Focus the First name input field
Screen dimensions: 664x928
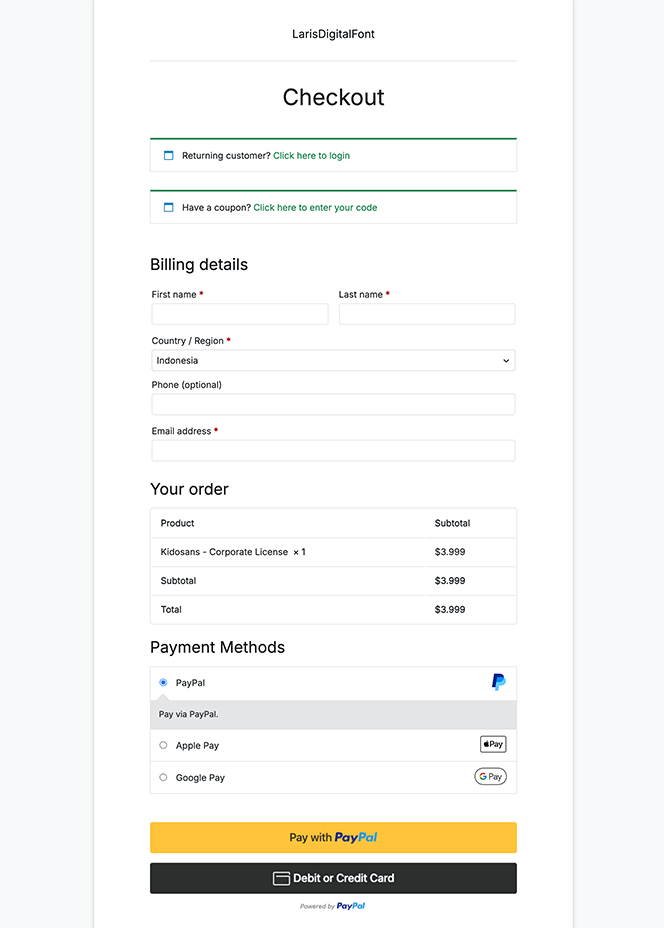click(x=240, y=314)
